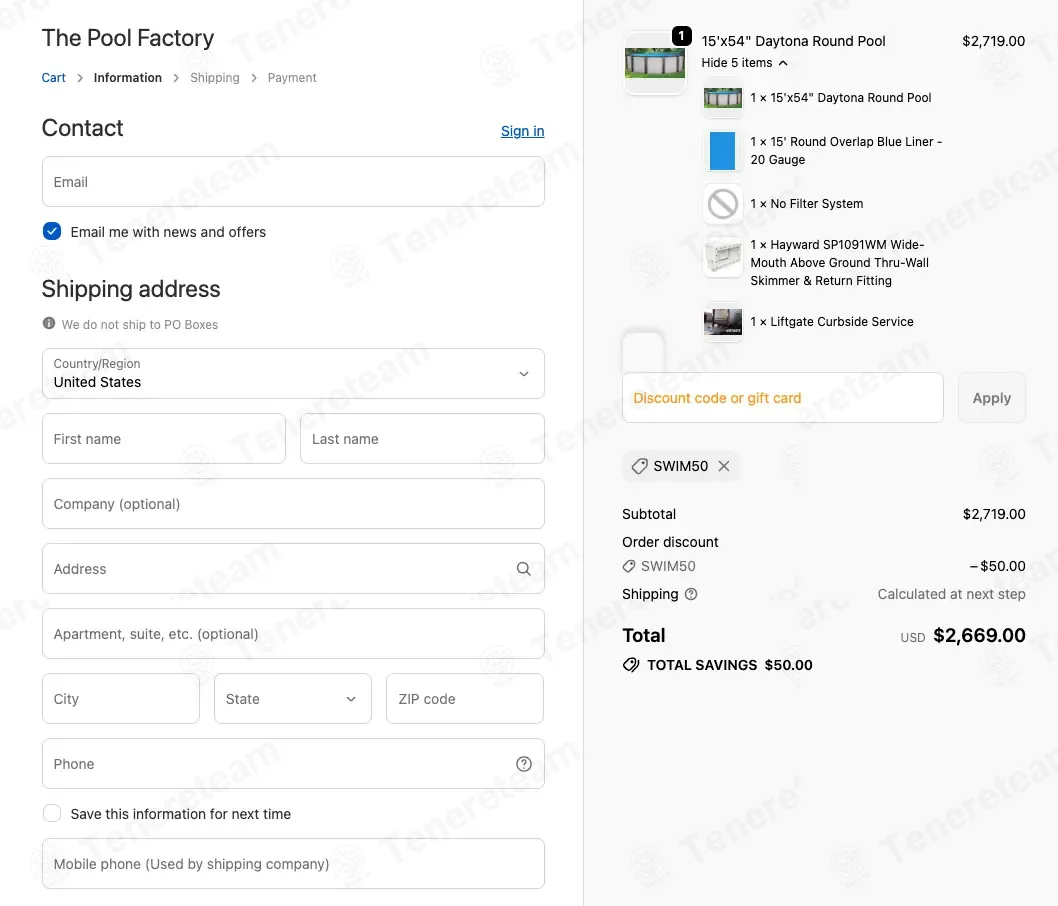Click the blue overlap liner thumbnail
The width and height of the screenshot is (1058, 906).
click(722, 151)
